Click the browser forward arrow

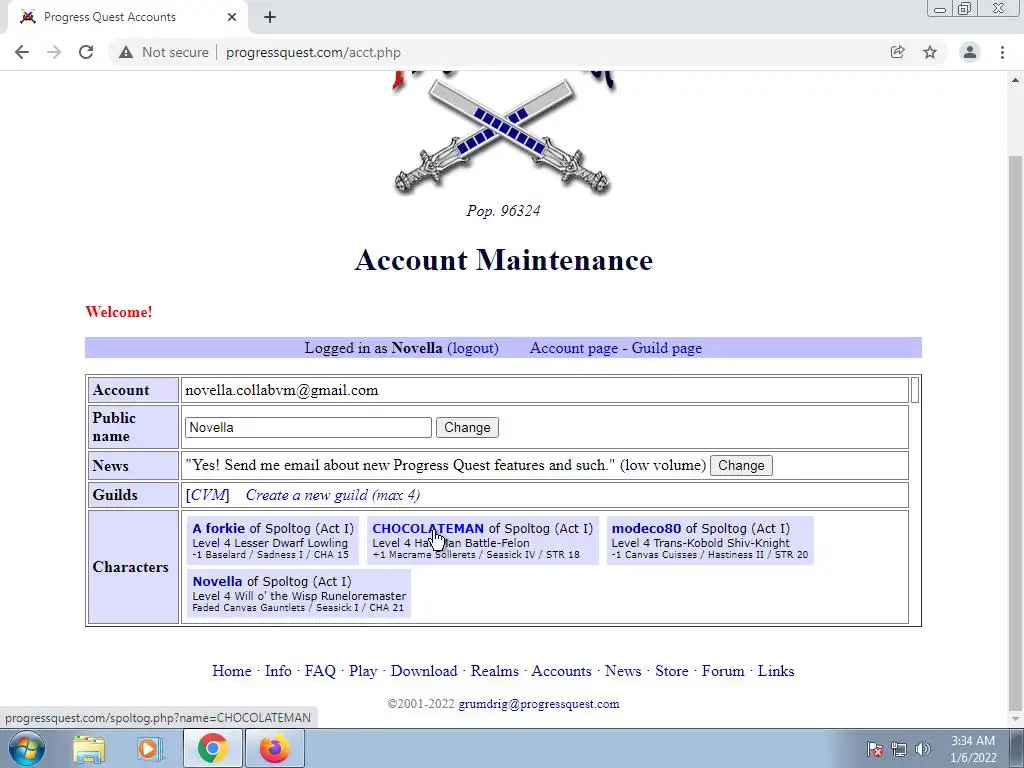pos(54,52)
